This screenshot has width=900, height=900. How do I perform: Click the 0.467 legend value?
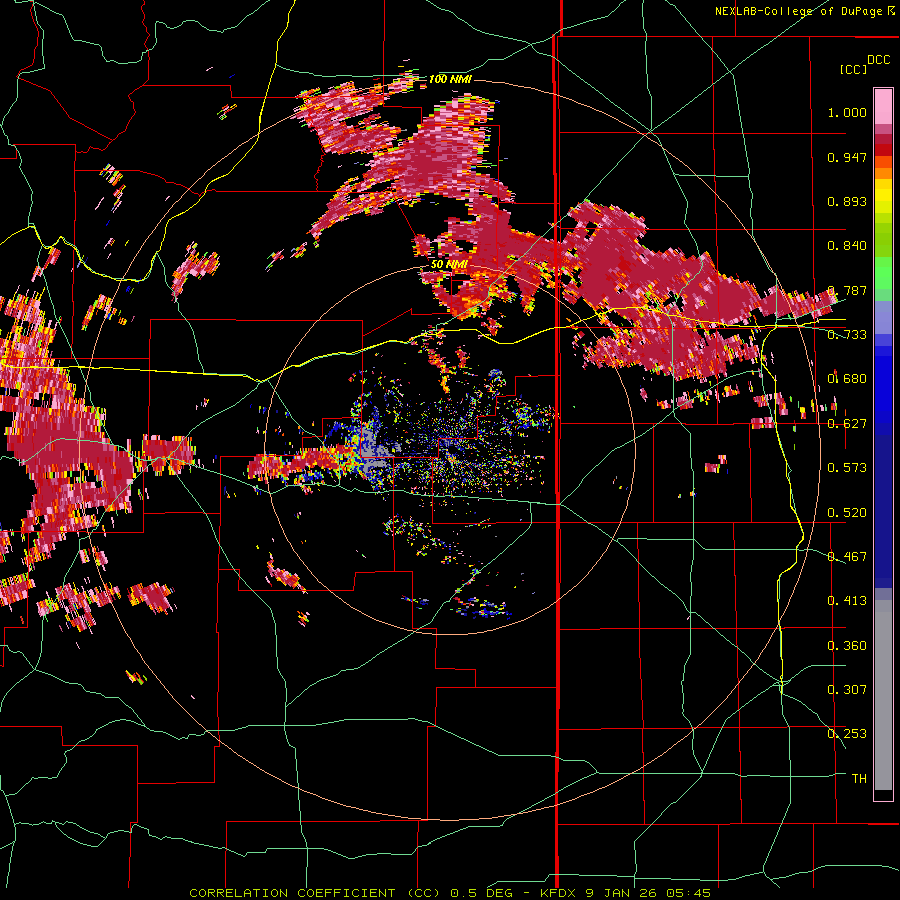pyautogui.click(x=847, y=557)
